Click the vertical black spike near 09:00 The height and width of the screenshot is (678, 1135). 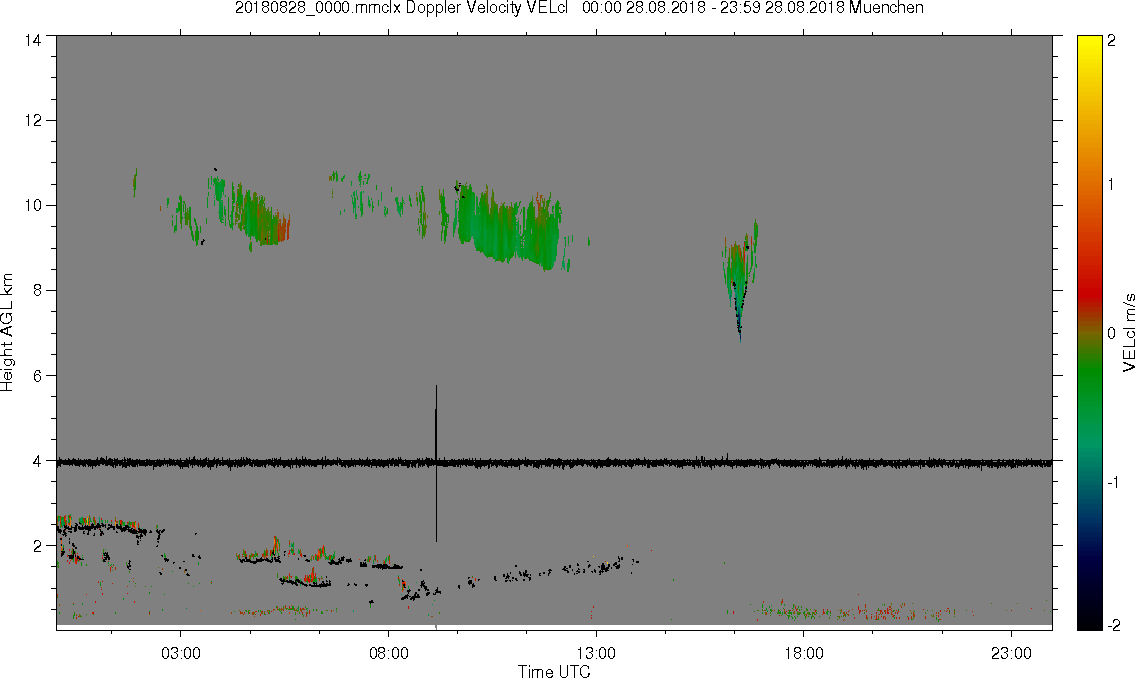pos(436,463)
